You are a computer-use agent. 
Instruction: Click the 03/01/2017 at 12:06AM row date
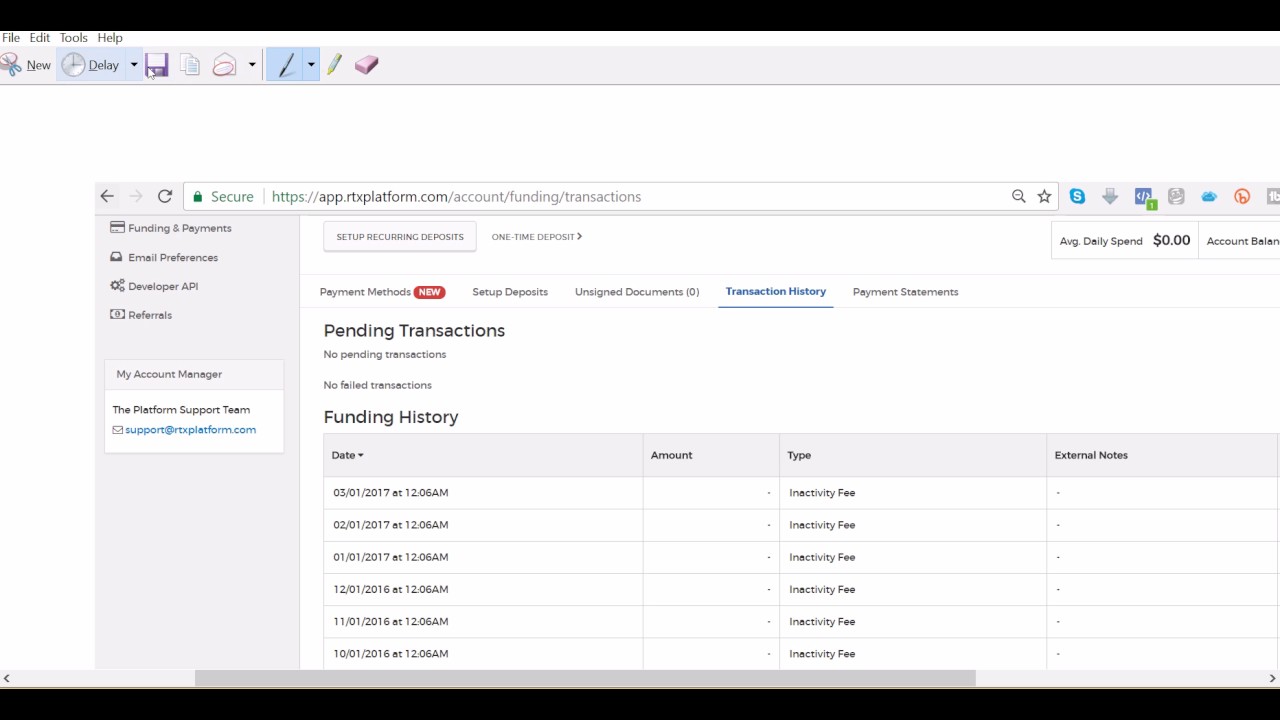(391, 493)
